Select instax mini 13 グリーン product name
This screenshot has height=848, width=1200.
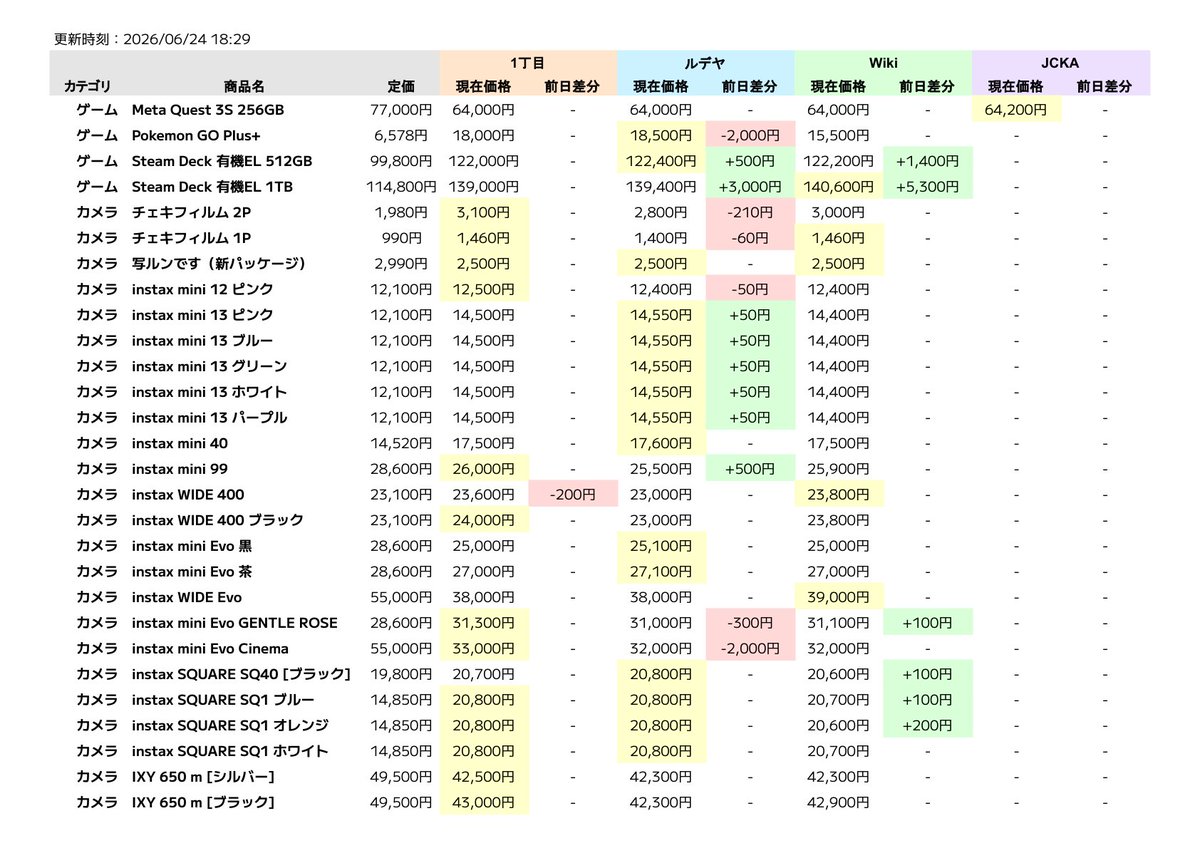(x=209, y=366)
